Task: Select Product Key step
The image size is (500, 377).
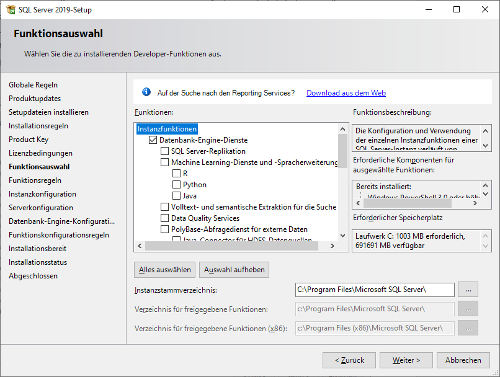Action: (x=28, y=139)
